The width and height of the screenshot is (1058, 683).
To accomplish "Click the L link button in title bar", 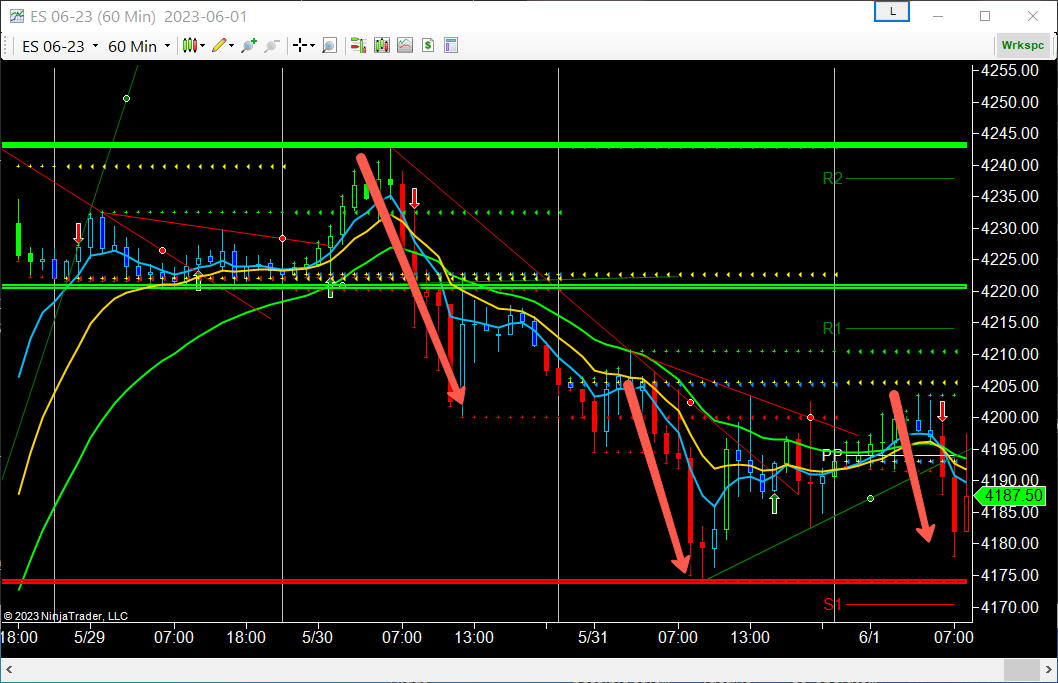I will tap(892, 11).
